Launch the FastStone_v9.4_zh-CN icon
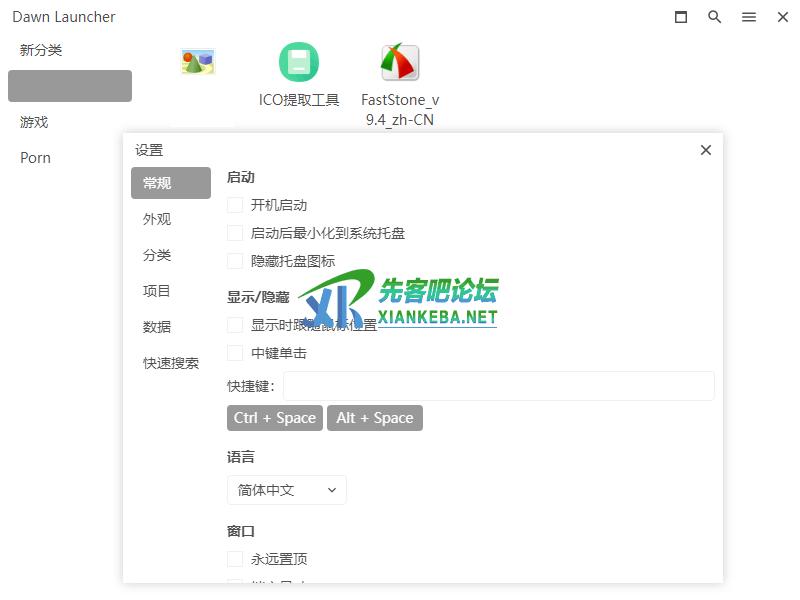Image resolution: width=800 pixels, height=600 pixels. (x=400, y=63)
